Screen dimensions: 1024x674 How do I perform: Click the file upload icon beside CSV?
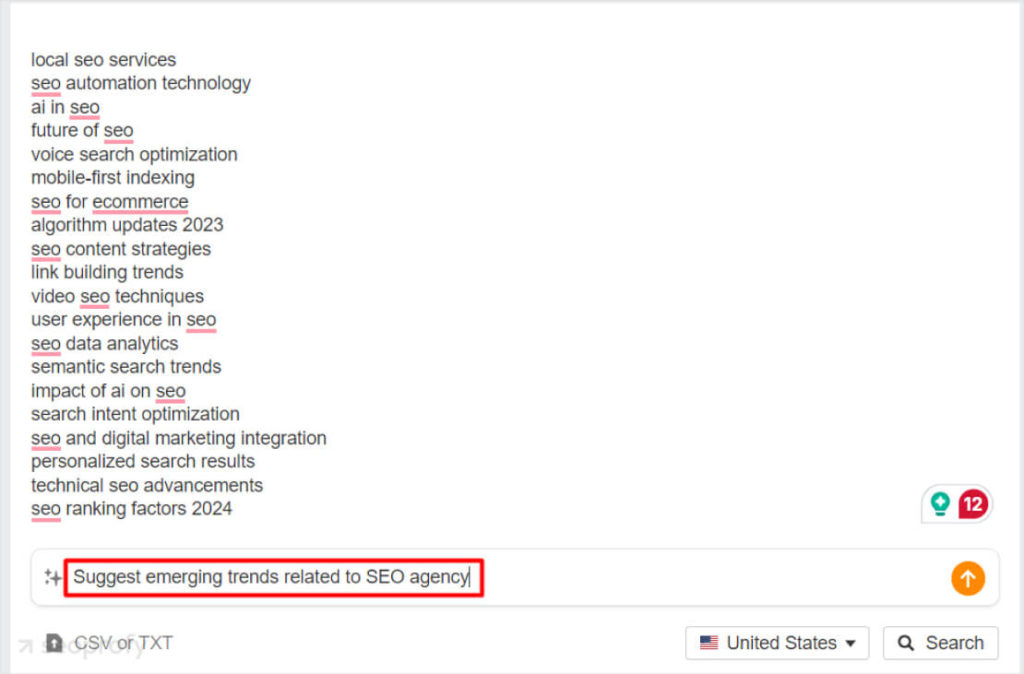pos(54,643)
